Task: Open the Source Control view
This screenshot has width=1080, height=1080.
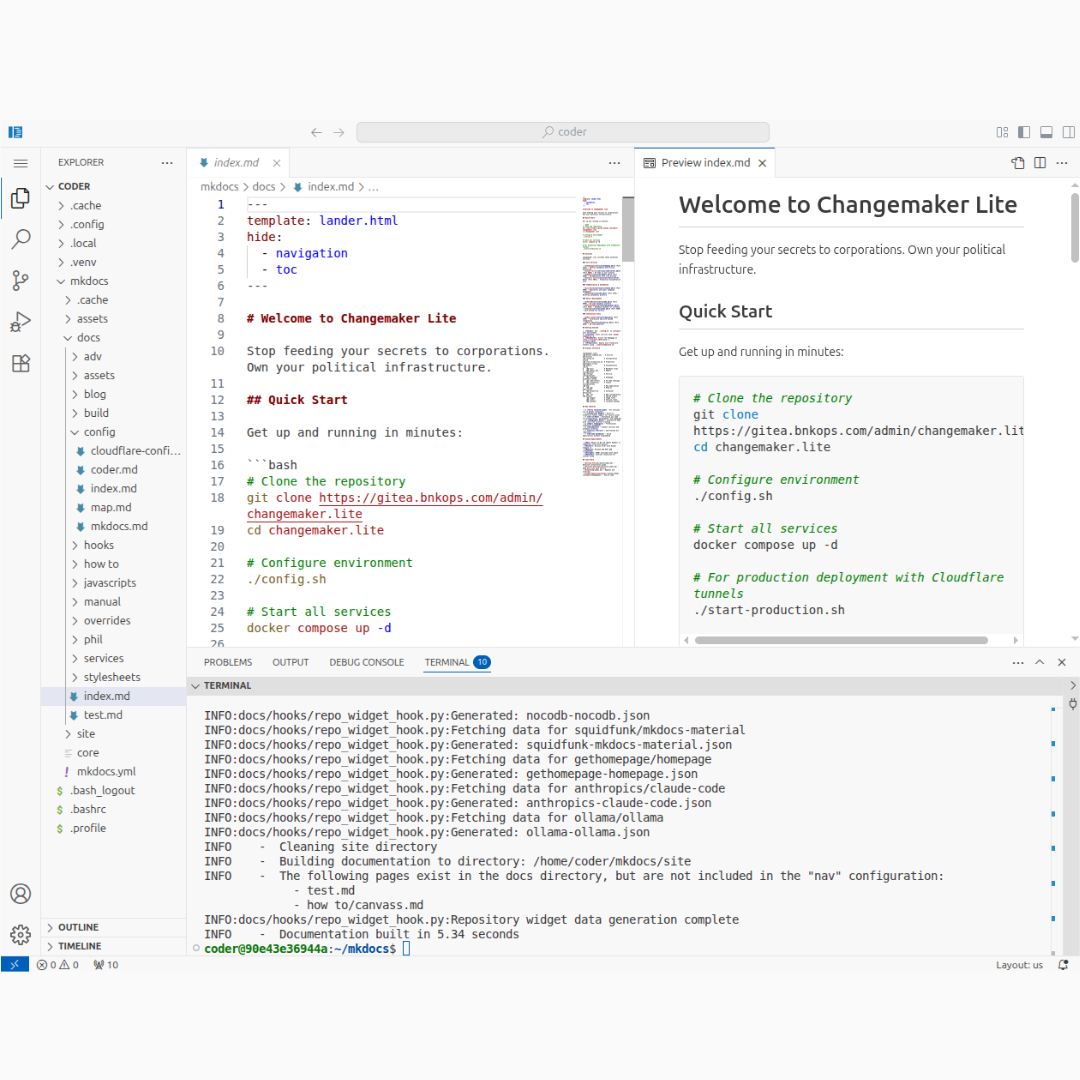Action: click(x=20, y=281)
